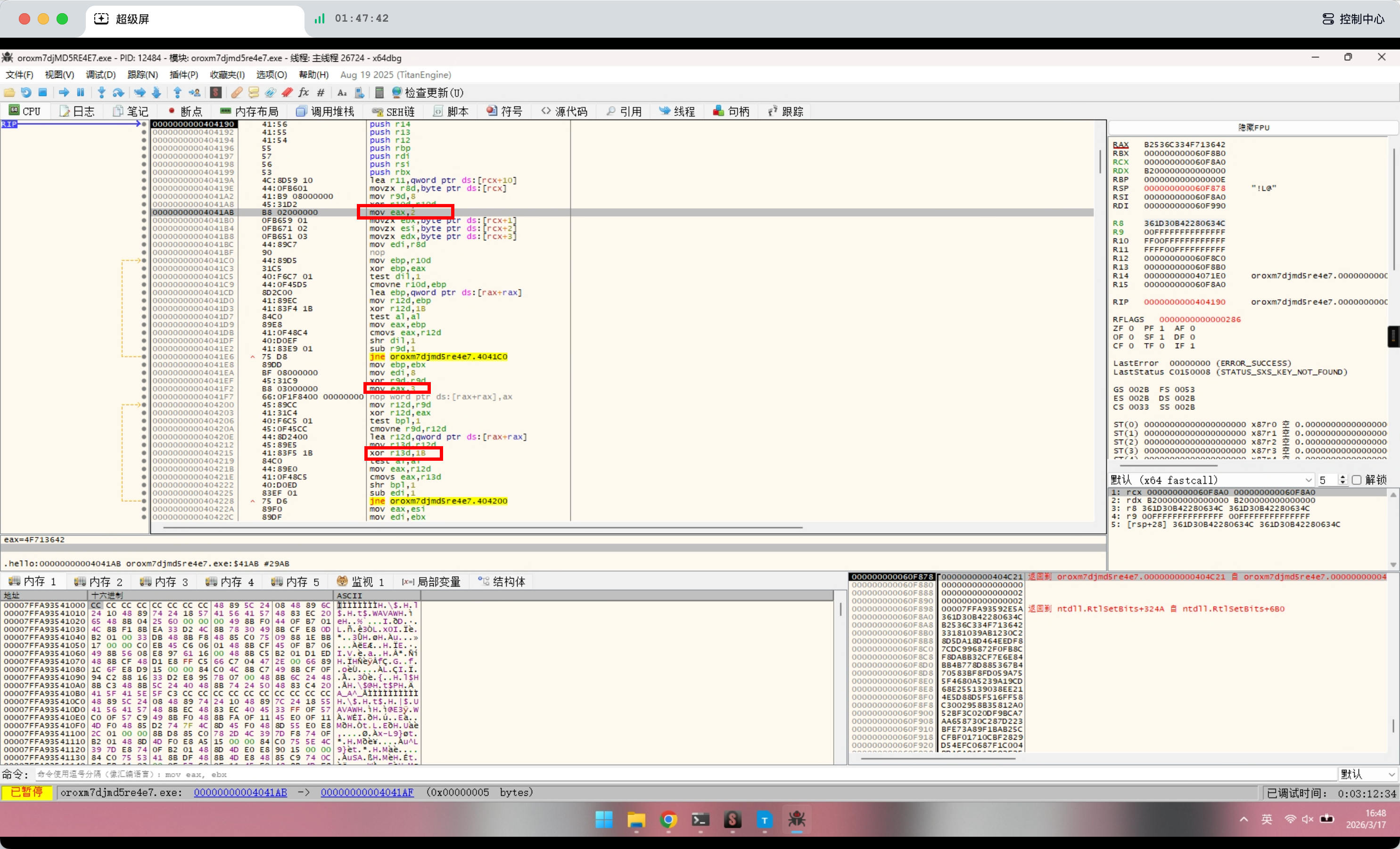This screenshot has width=1400, height=849.
Task: Enable the 解锁 checkbox
Action: click(1357, 480)
